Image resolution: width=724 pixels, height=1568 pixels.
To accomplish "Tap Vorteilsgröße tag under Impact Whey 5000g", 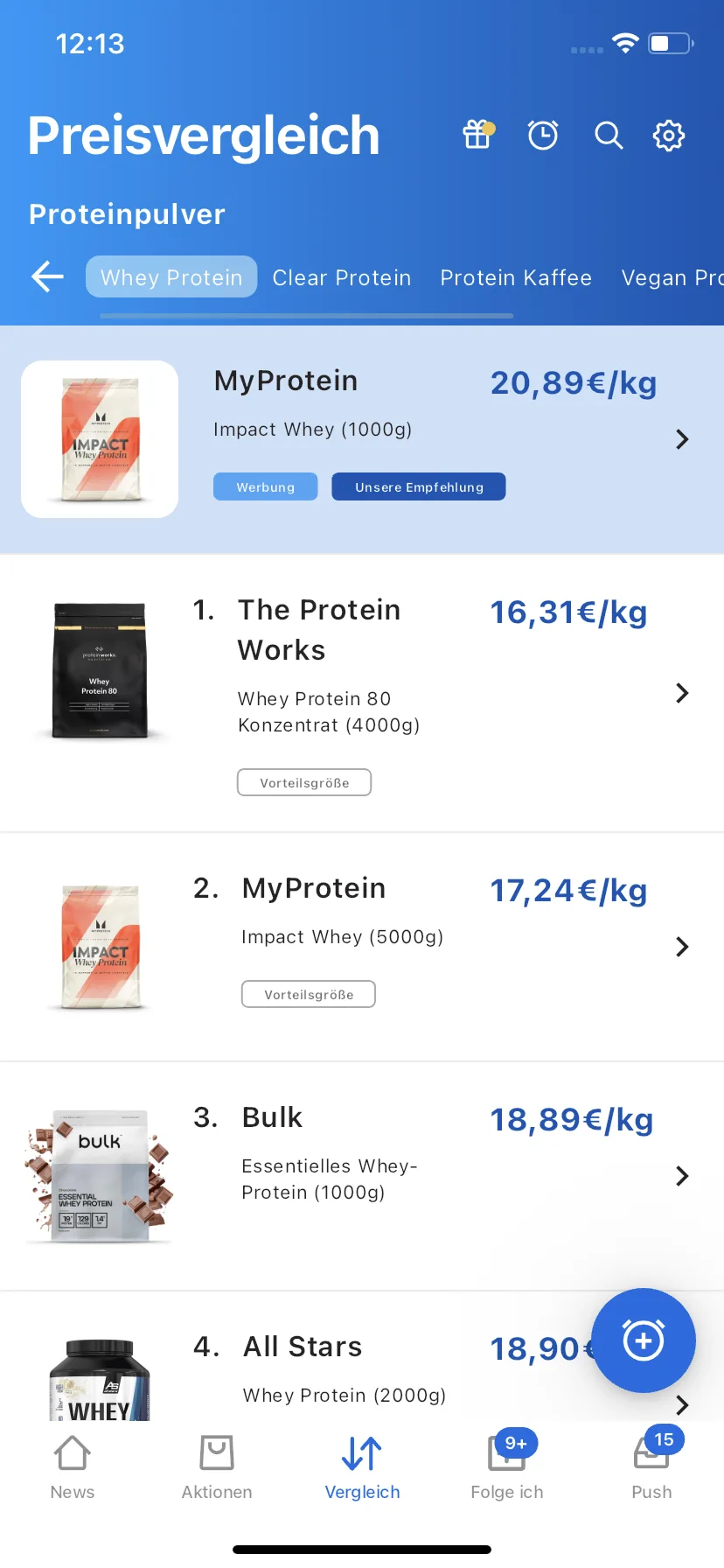I will (309, 995).
